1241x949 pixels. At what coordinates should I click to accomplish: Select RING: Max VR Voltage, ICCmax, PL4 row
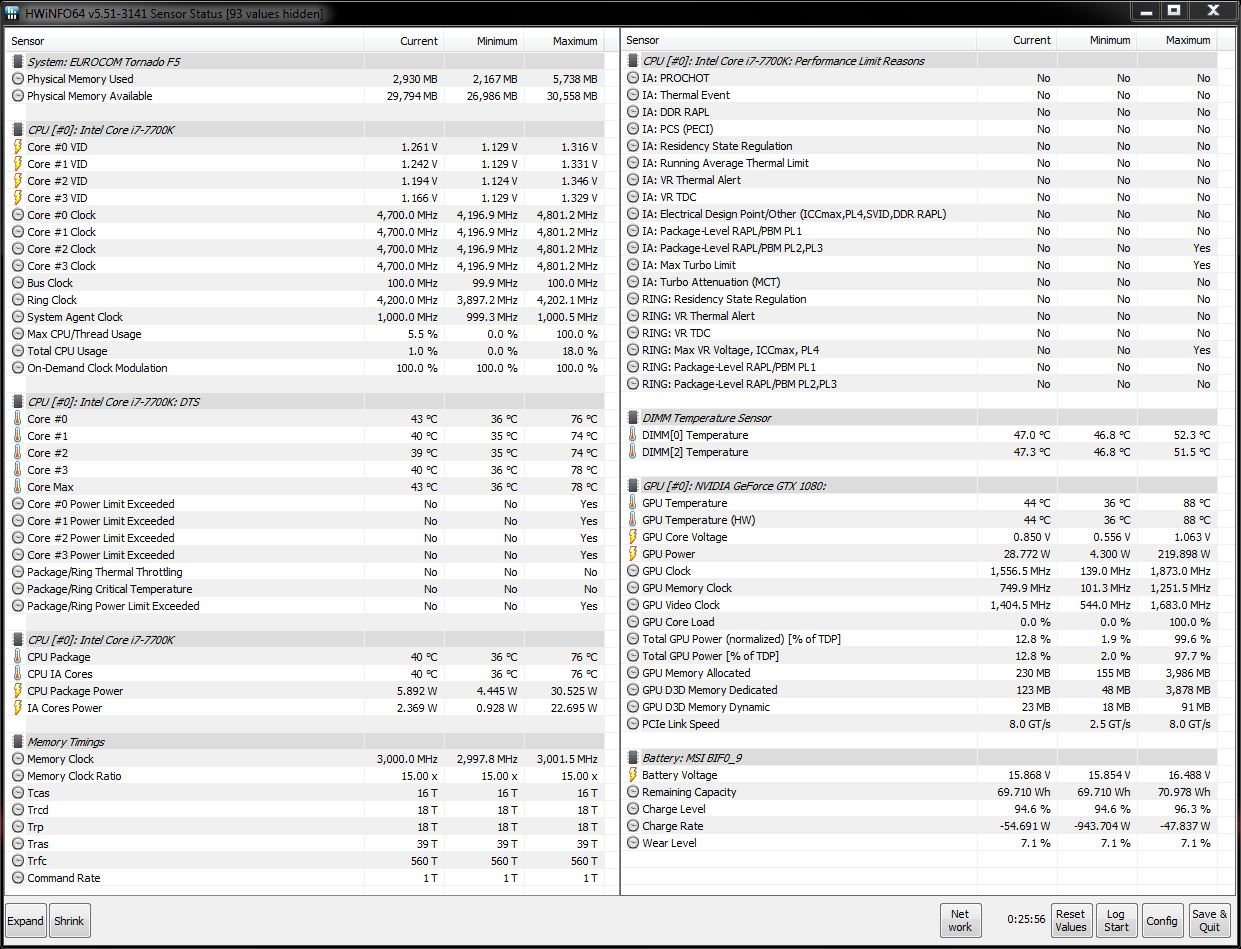(x=919, y=350)
